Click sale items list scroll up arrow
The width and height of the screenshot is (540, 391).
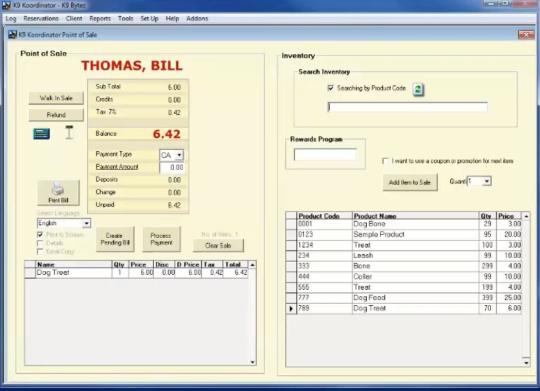click(x=252, y=265)
